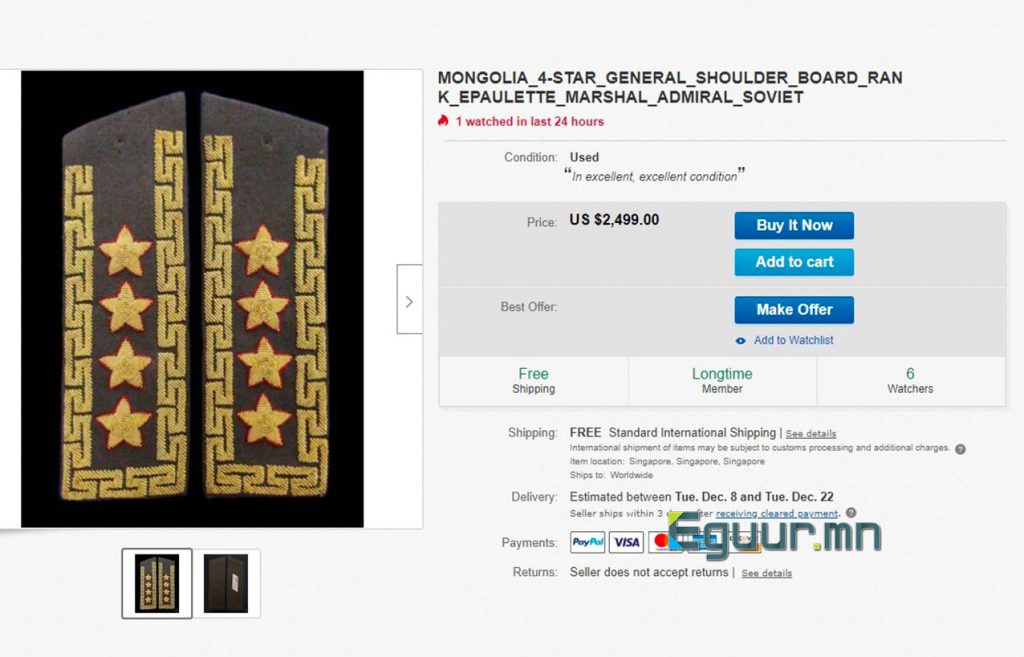Click the Buy It Now button
Viewport: 1024px width, 657px height.
click(x=793, y=225)
